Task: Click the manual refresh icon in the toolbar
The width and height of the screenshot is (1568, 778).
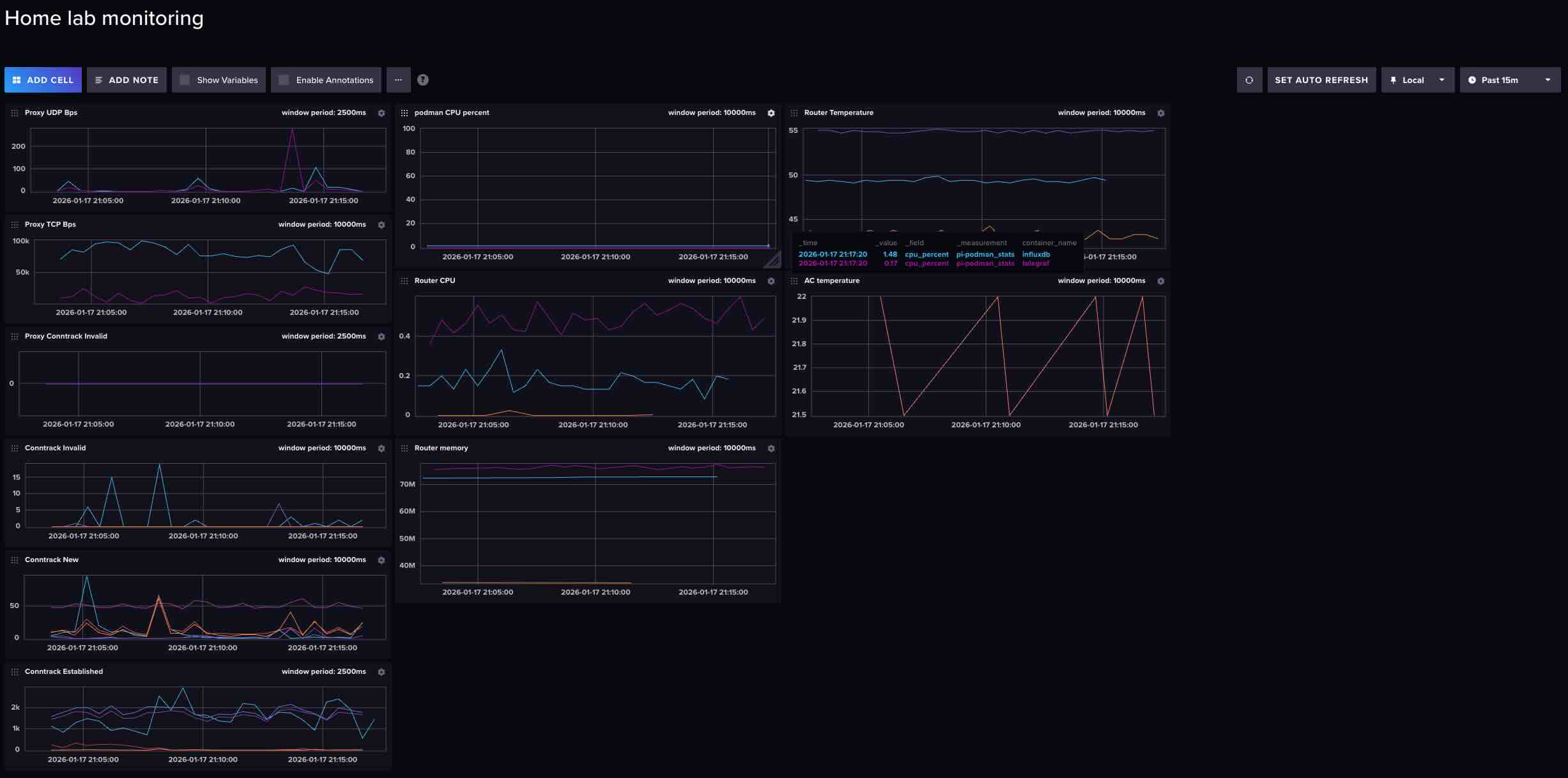Action: click(x=1249, y=80)
